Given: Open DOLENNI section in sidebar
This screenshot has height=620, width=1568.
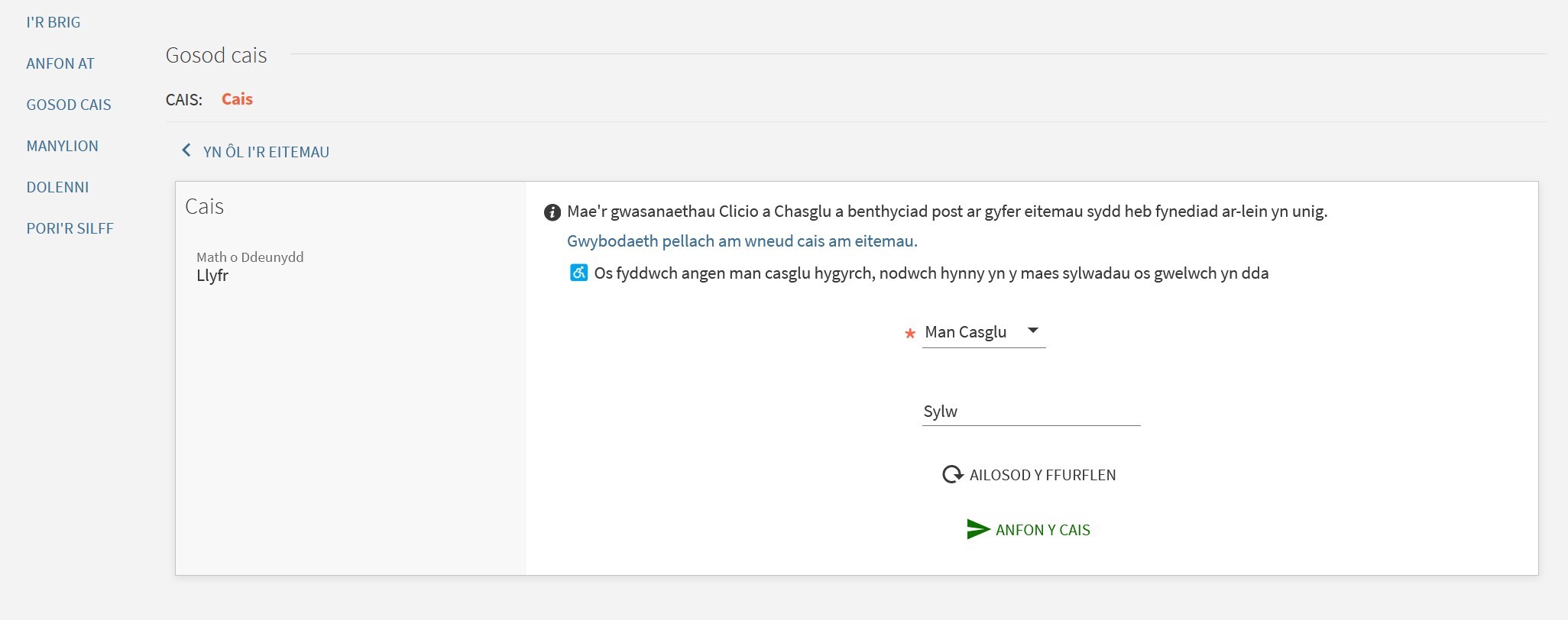Looking at the screenshot, I should tap(58, 187).
